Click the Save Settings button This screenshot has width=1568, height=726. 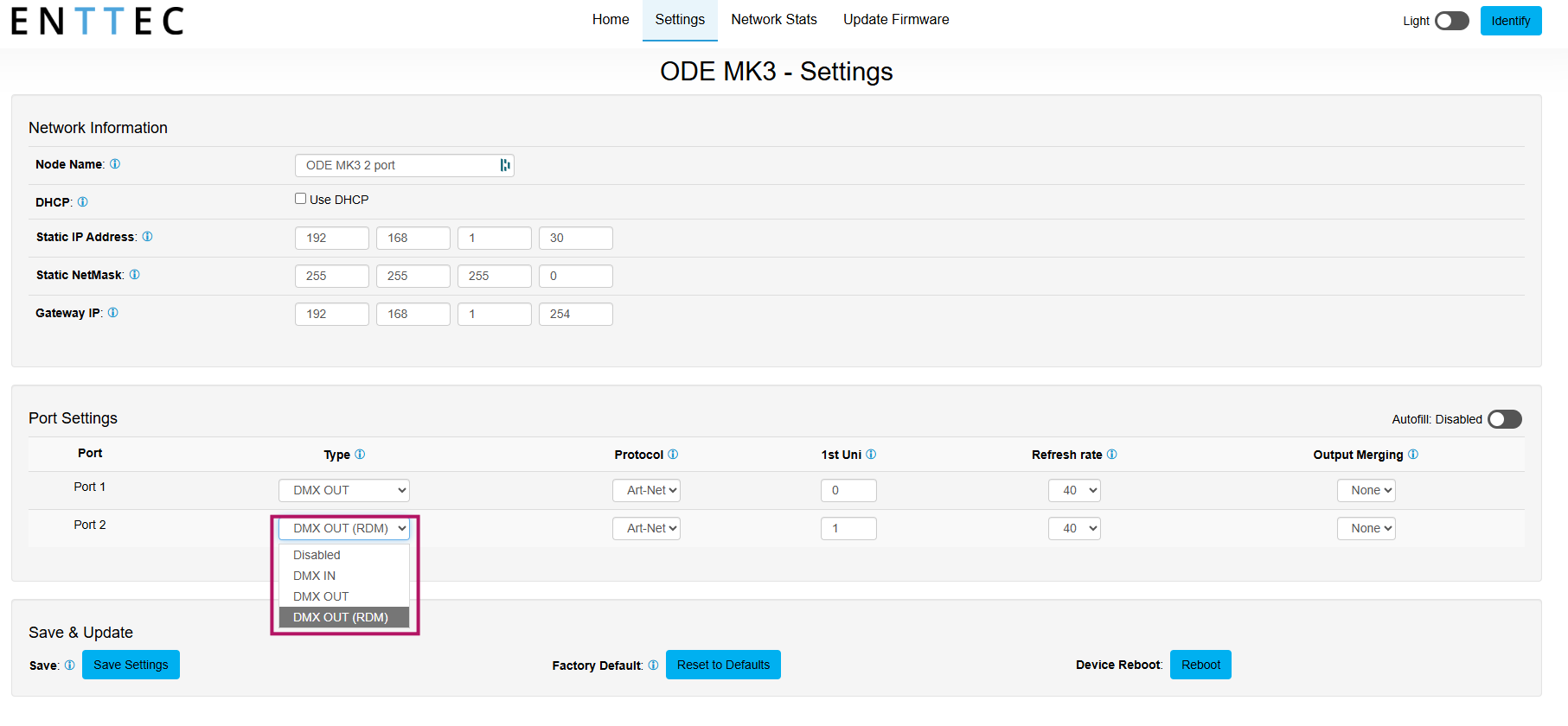tap(131, 665)
